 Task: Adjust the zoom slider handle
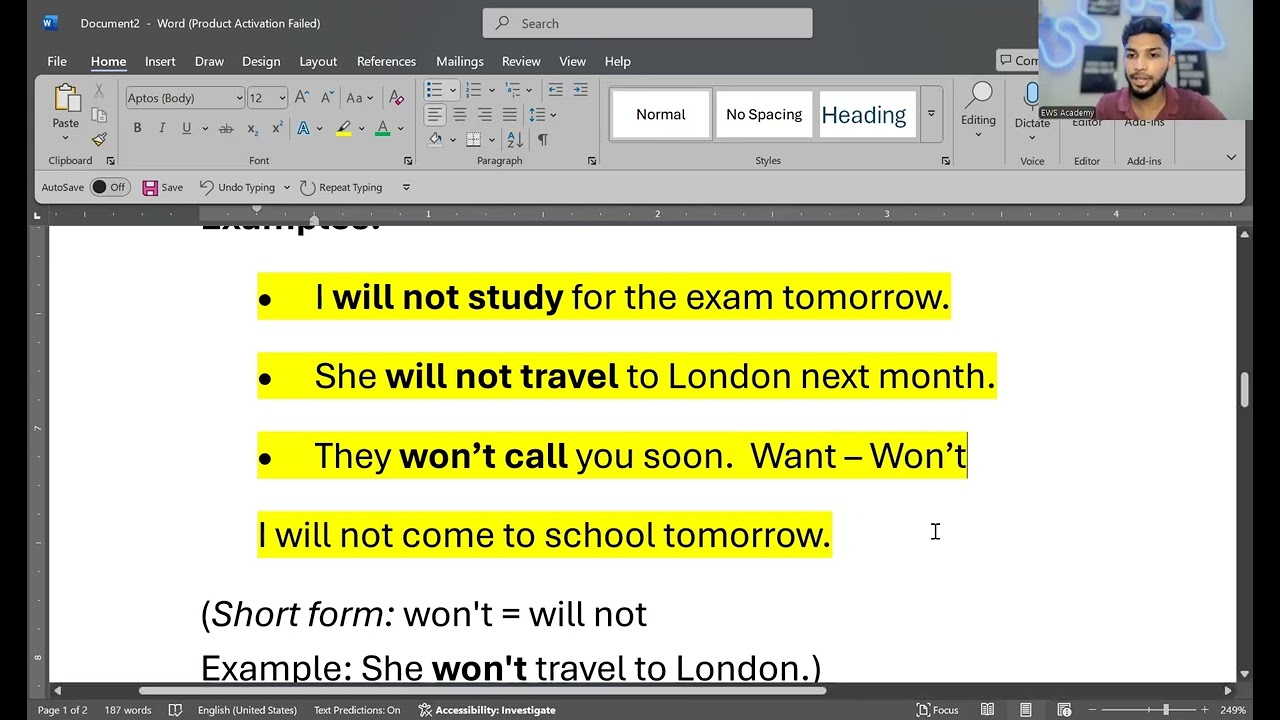click(x=1165, y=710)
